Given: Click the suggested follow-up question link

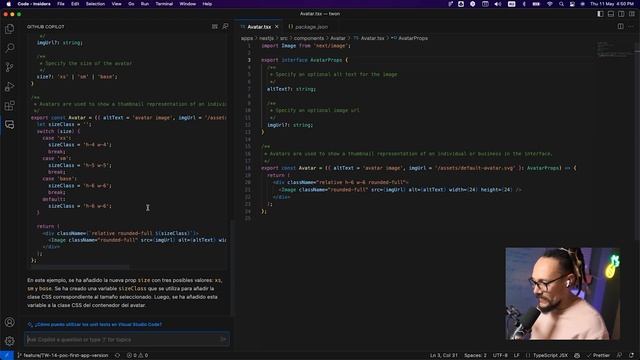Looking at the screenshot, I should (98, 324).
